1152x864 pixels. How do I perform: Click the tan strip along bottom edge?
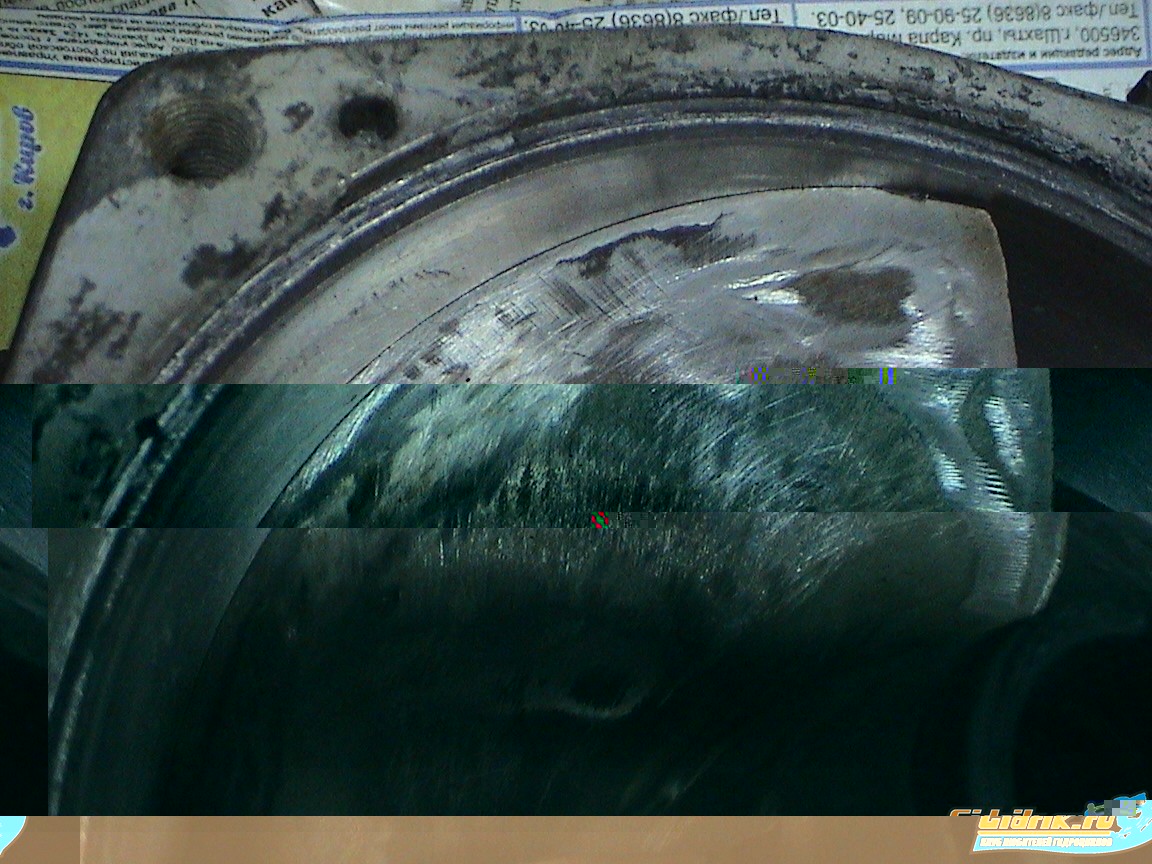(500, 840)
